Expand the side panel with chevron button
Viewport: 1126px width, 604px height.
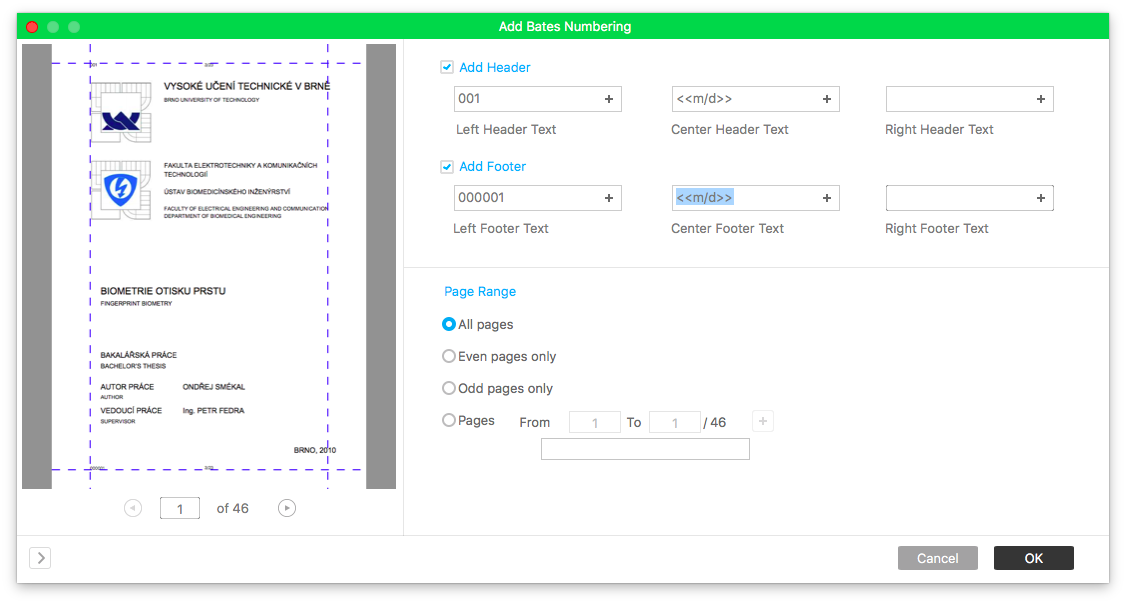(40, 558)
